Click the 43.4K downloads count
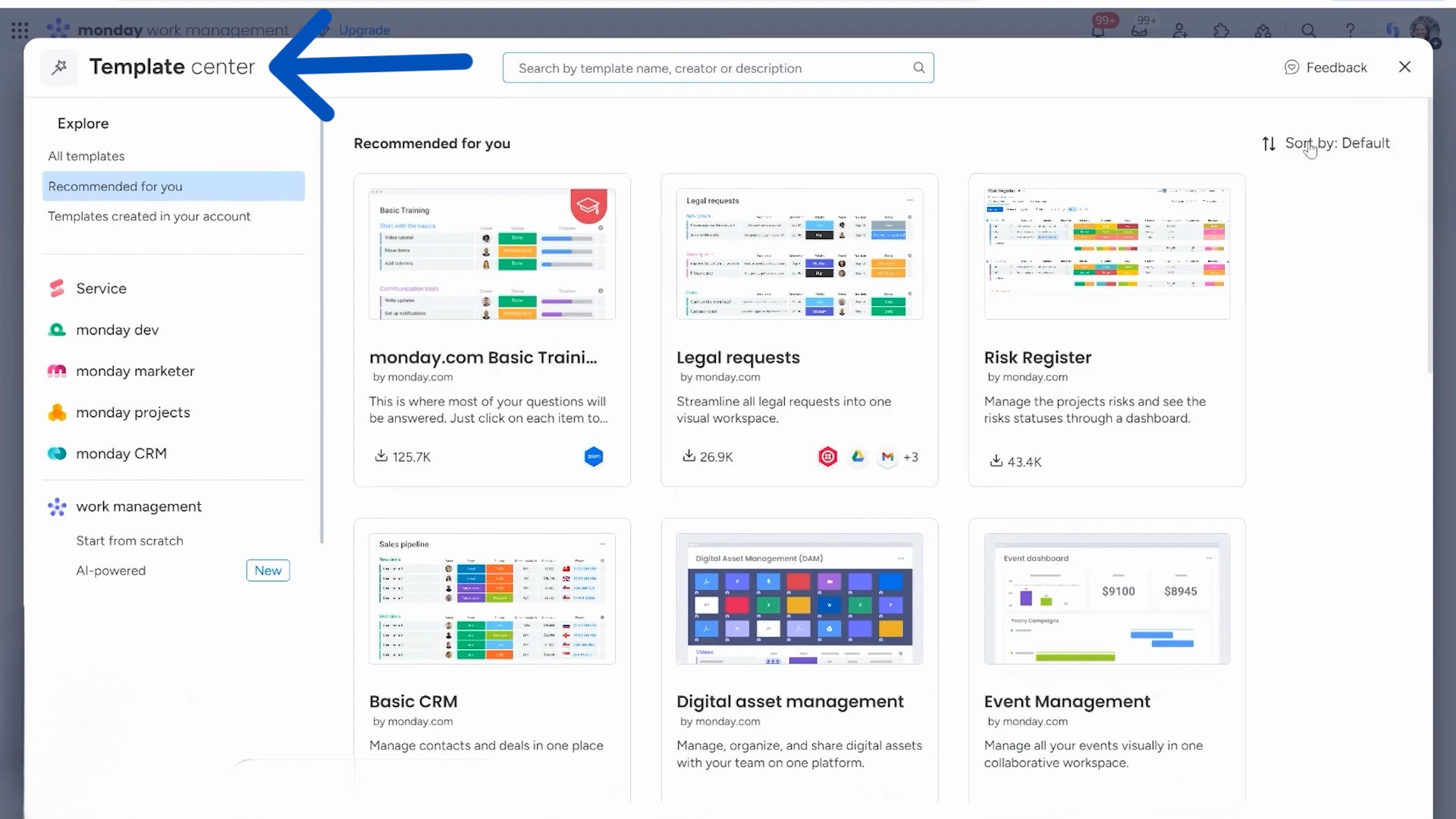This screenshot has height=819, width=1456. (1025, 462)
